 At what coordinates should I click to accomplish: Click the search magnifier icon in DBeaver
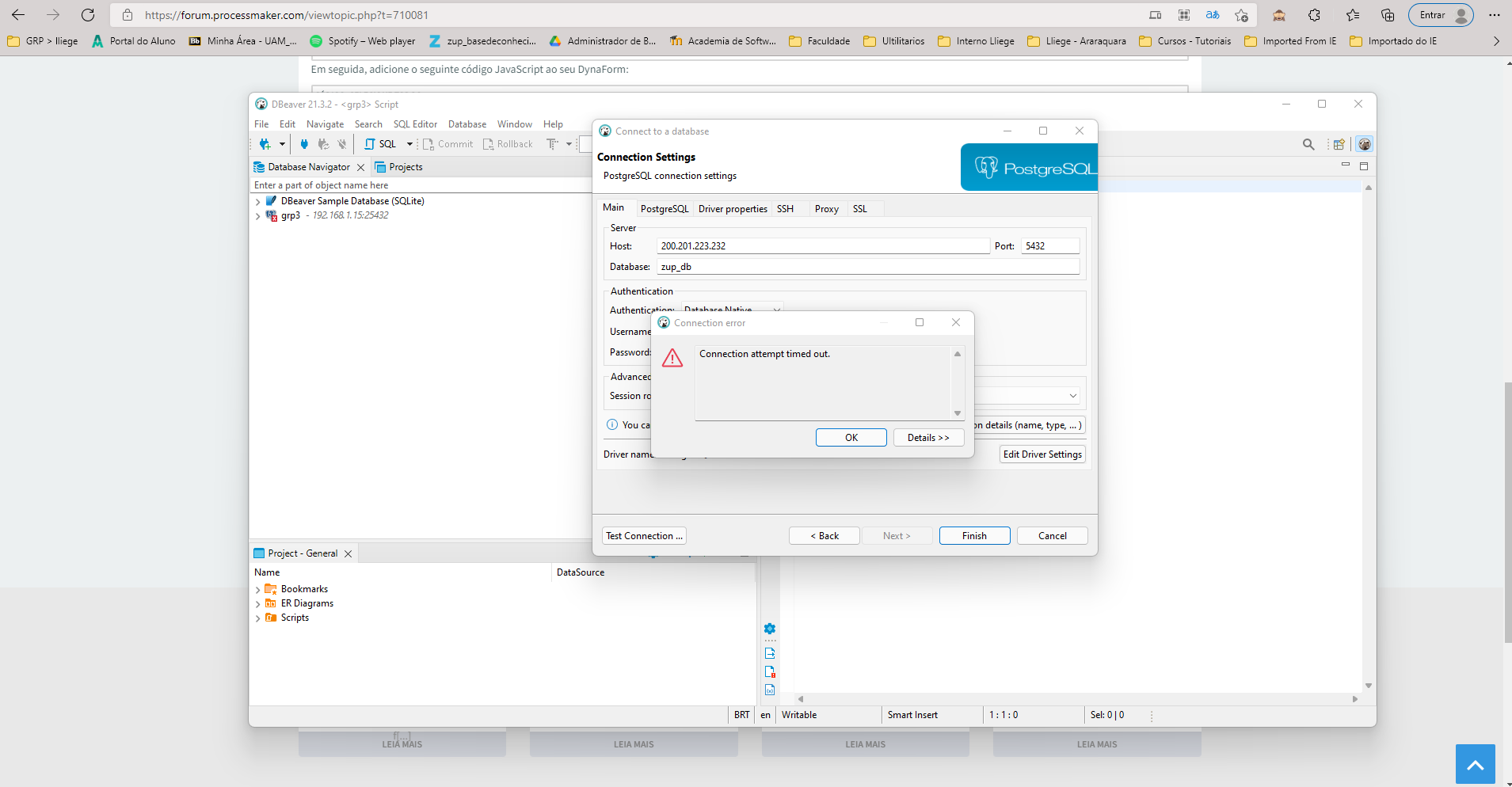1308,144
